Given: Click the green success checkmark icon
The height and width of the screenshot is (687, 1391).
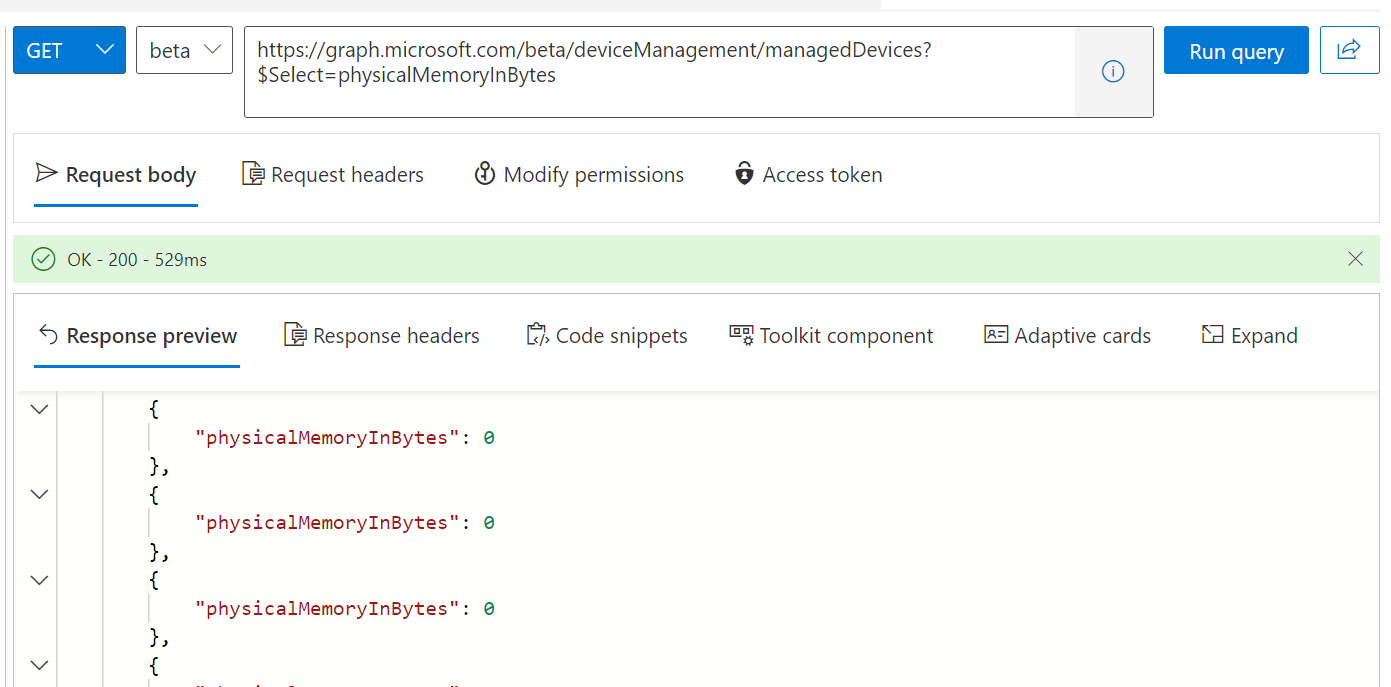Looking at the screenshot, I should pyautogui.click(x=43, y=260).
